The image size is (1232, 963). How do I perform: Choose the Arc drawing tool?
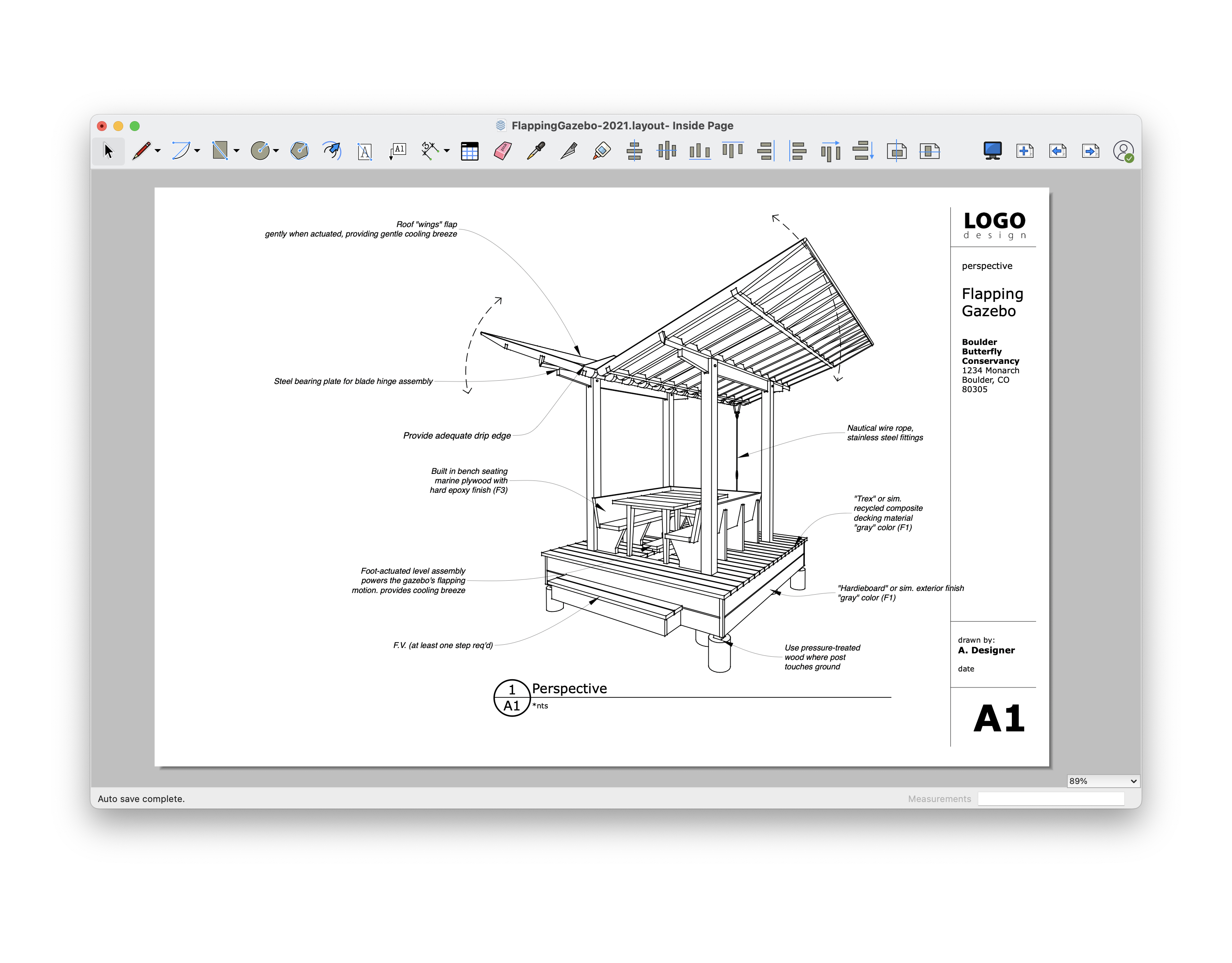(x=181, y=151)
